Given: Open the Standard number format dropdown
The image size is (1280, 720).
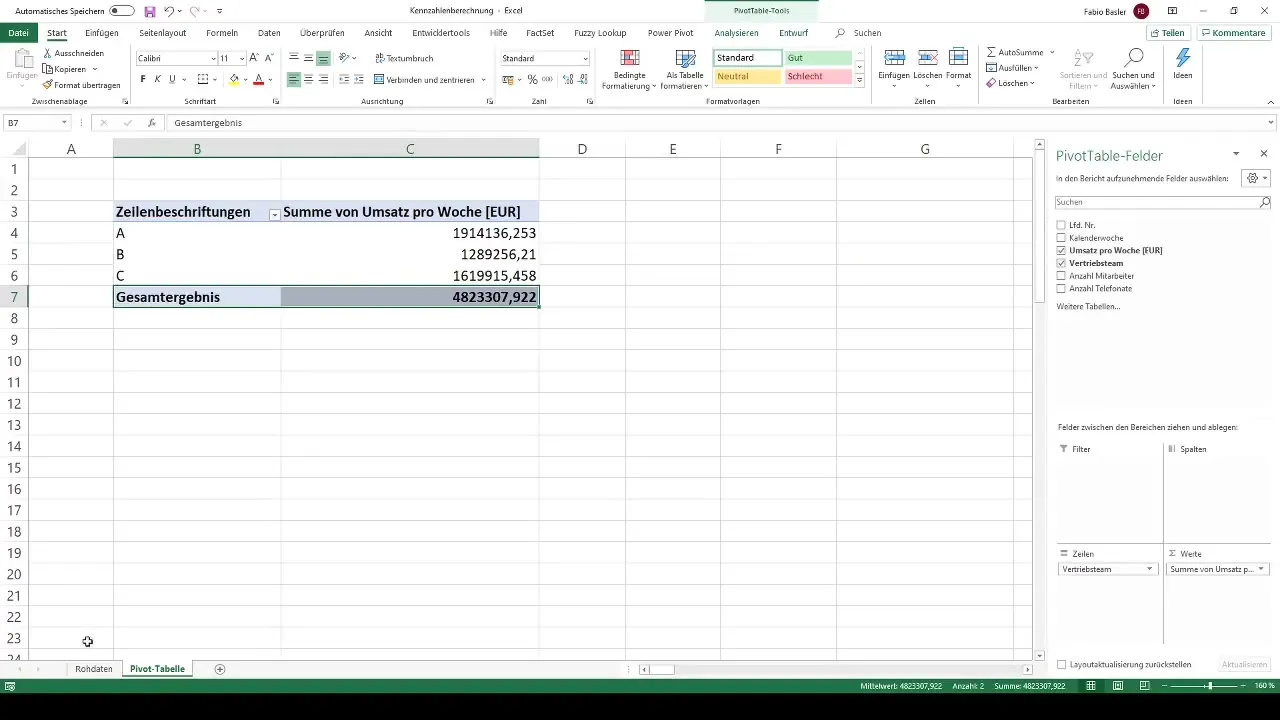Looking at the screenshot, I should pos(585,58).
